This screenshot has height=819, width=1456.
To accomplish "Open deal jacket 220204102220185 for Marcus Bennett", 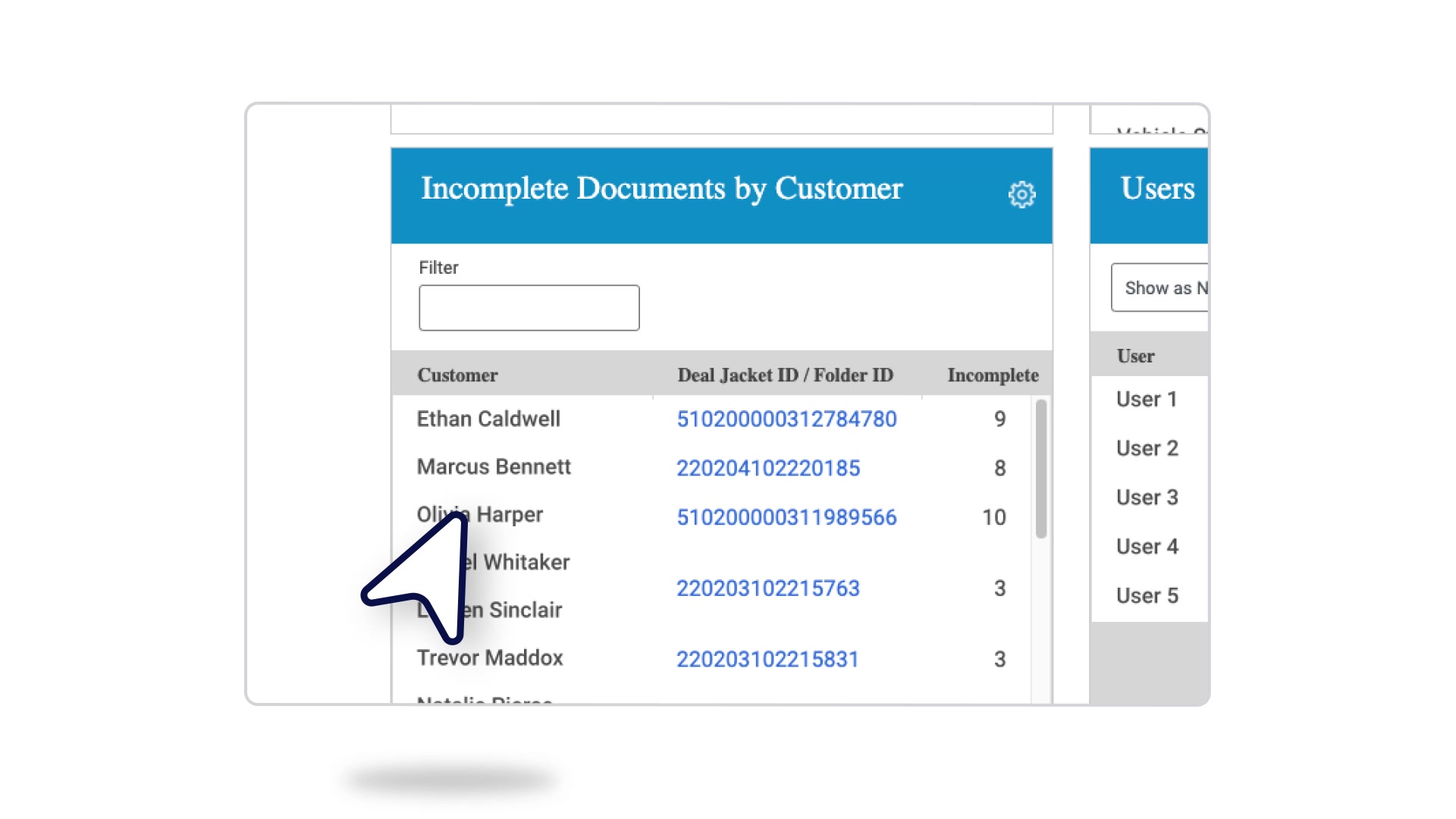I will [x=768, y=468].
